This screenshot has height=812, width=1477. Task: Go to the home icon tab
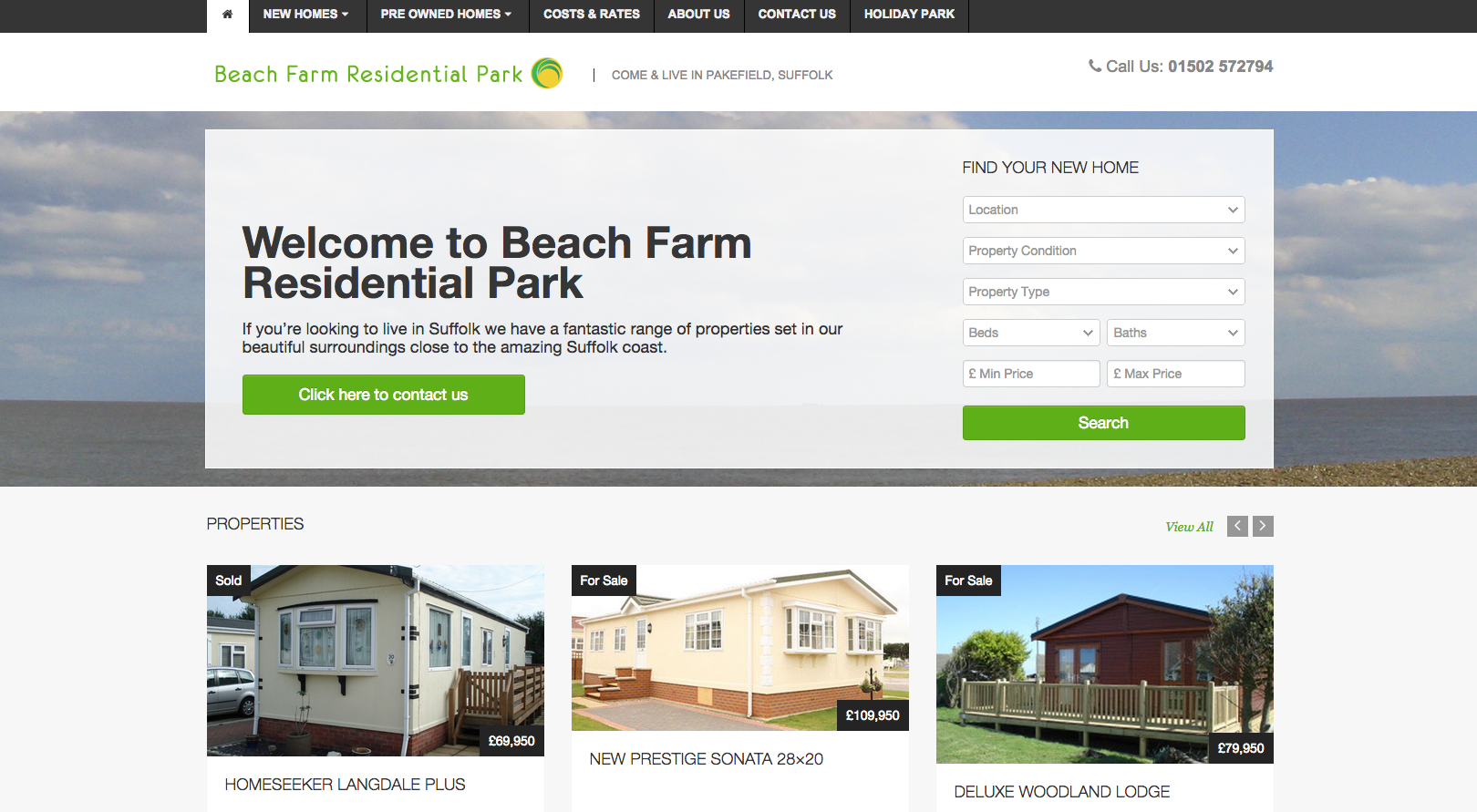(227, 15)
